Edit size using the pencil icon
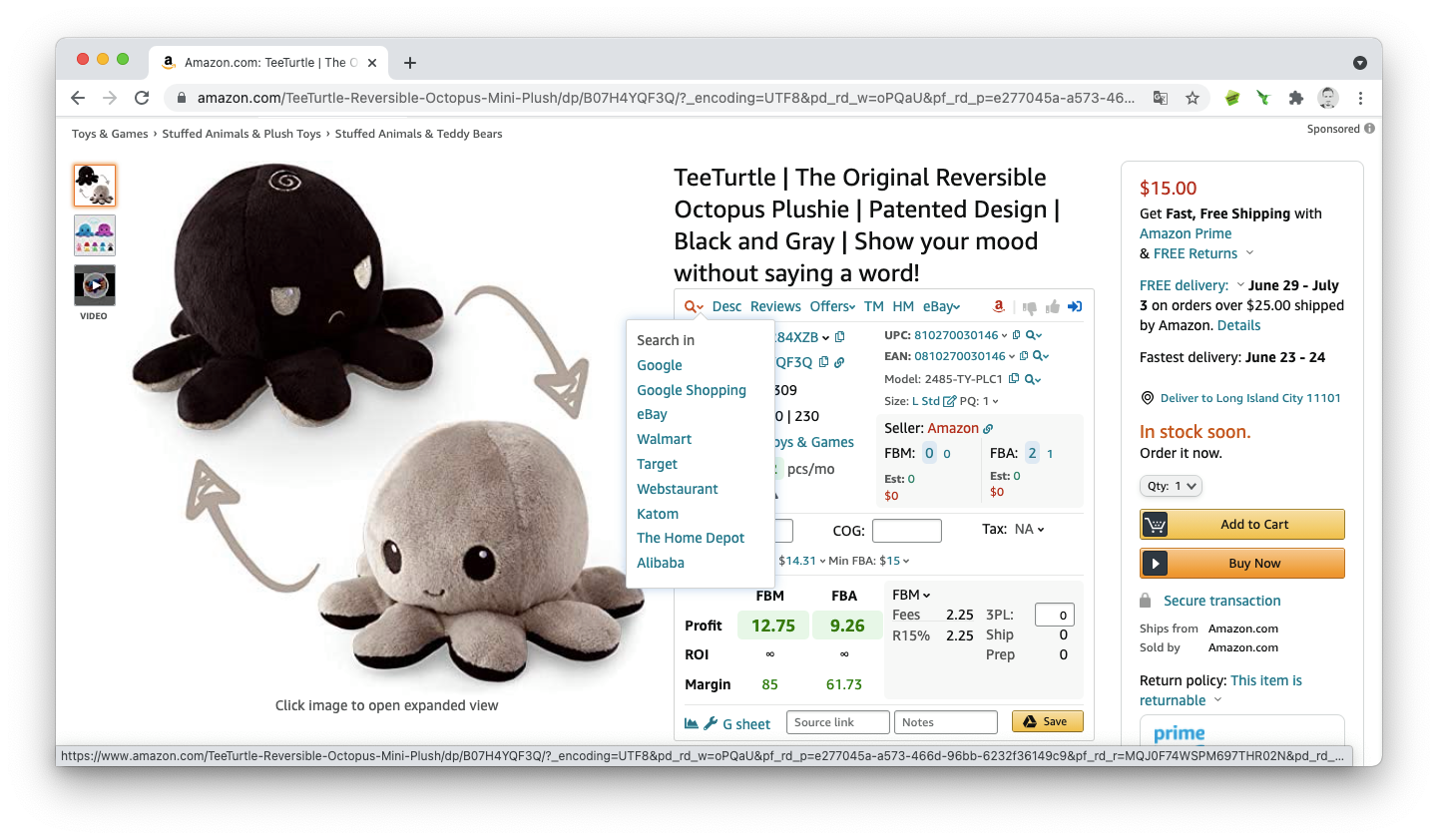 949,401
